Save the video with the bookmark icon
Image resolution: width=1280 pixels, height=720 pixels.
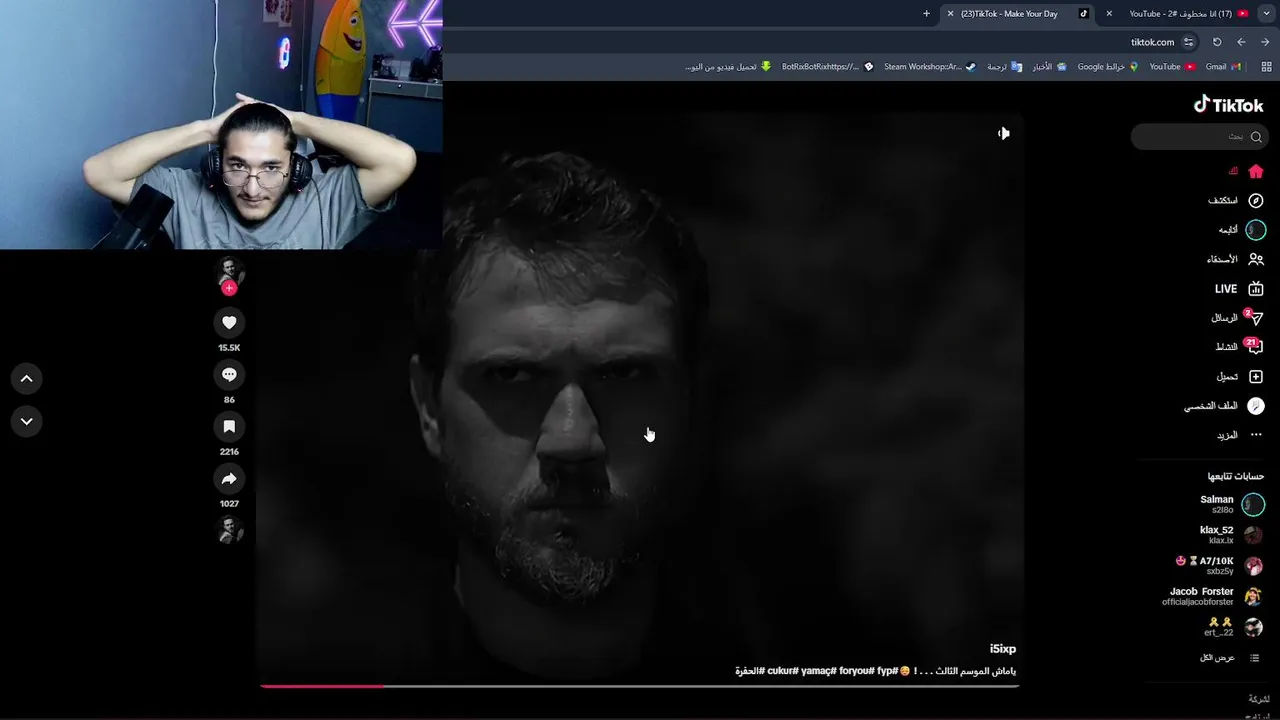click(x=229, y=426)
